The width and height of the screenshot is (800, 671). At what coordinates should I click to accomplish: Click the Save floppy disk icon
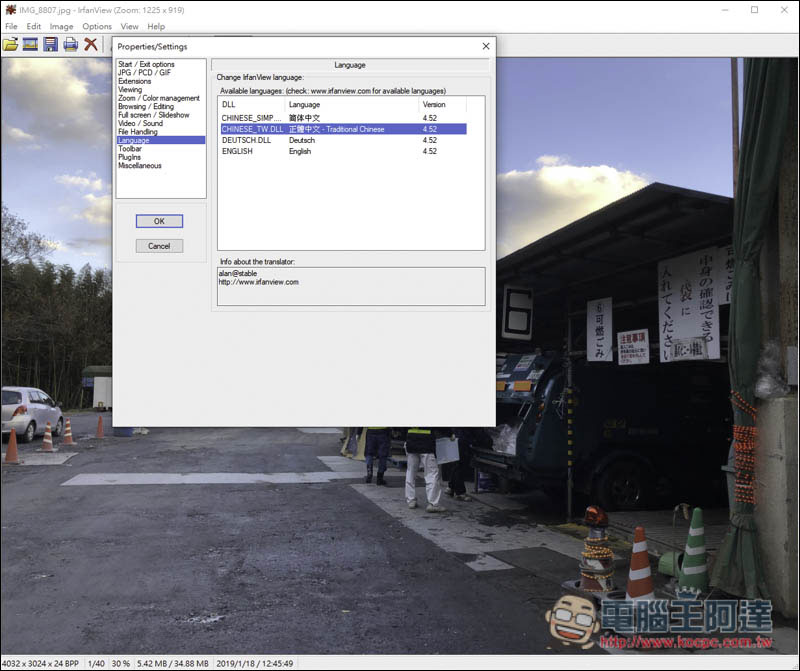[x=50, y=44]
